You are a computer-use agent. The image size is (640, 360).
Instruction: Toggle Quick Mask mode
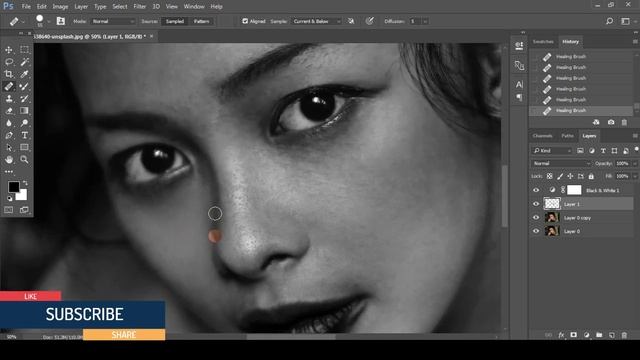(9, 210)
